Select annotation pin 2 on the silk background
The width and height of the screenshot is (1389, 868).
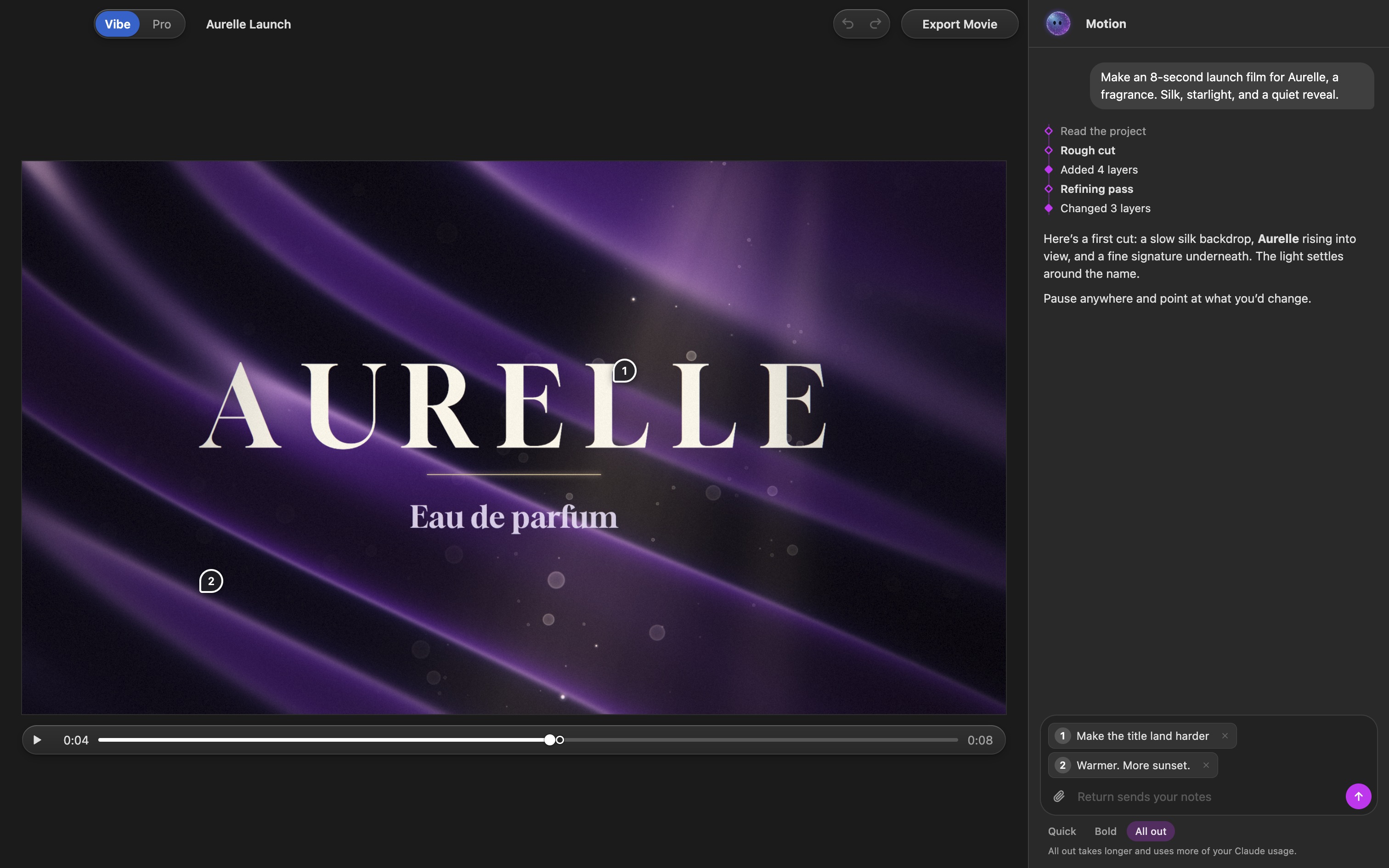pos(211,581)
